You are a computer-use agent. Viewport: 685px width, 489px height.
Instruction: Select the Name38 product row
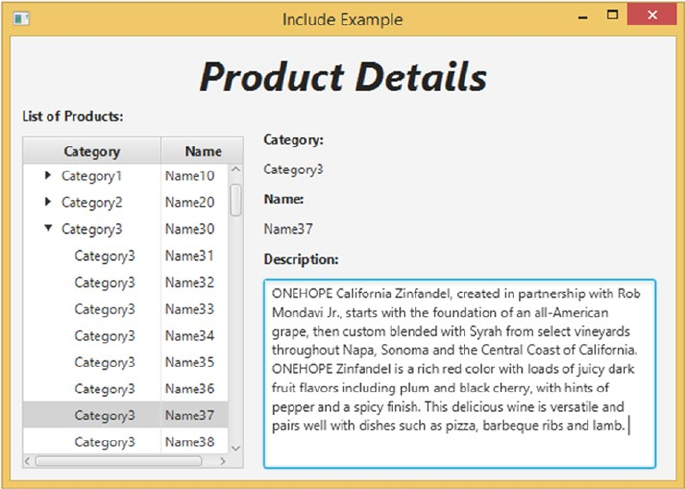tap(125, 441)
